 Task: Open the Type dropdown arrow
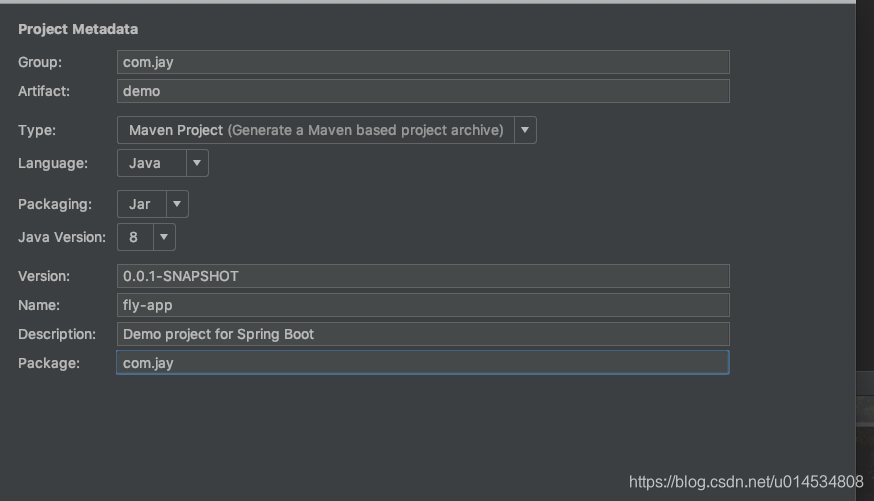point(525,130)
